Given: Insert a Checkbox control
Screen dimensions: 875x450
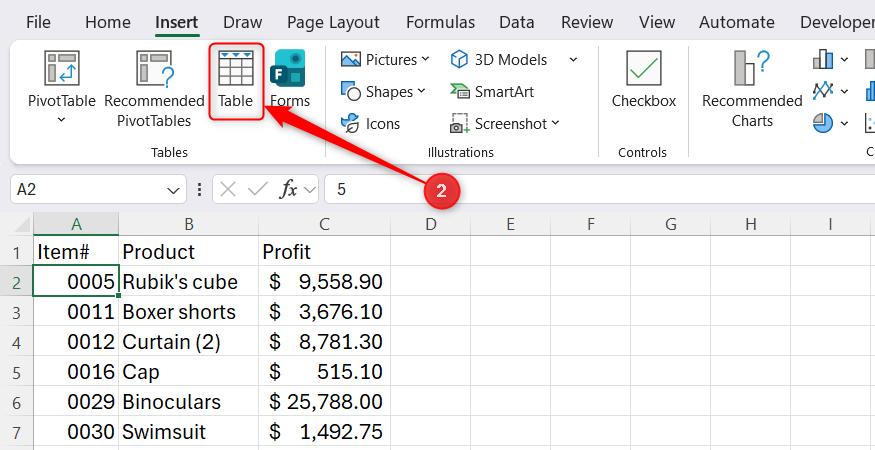Looking at the screenshot, I should coord(644,79).
